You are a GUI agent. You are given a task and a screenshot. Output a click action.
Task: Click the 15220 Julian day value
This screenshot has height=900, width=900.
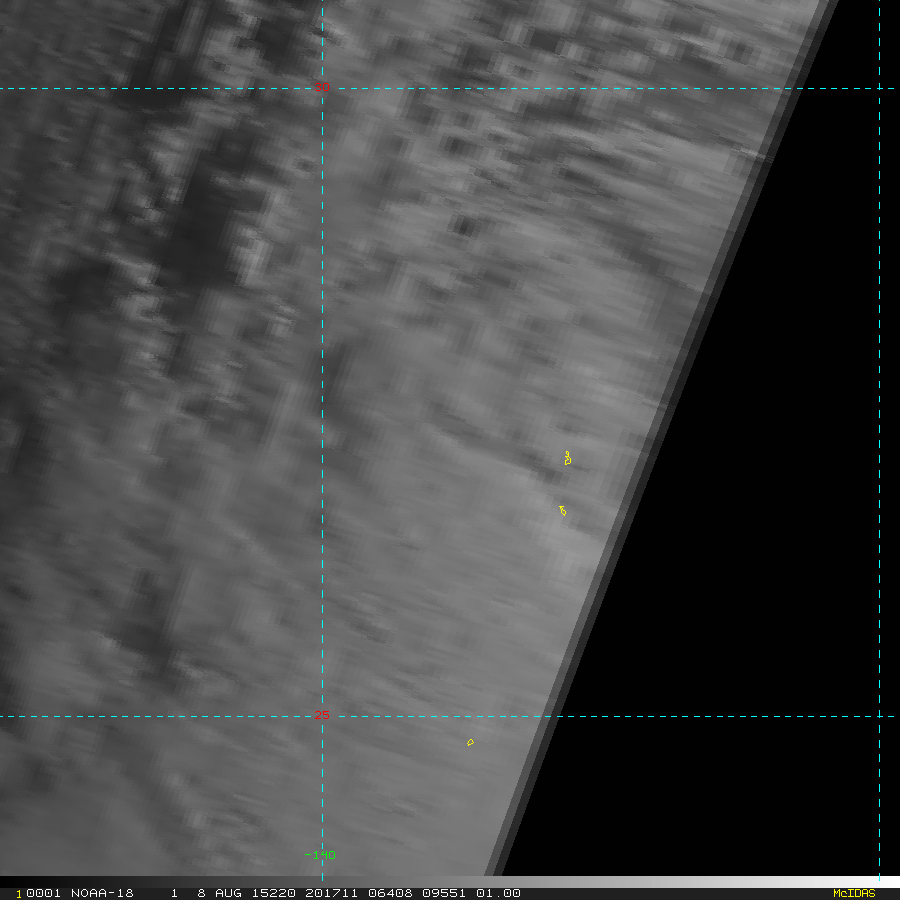coord(274,893)
